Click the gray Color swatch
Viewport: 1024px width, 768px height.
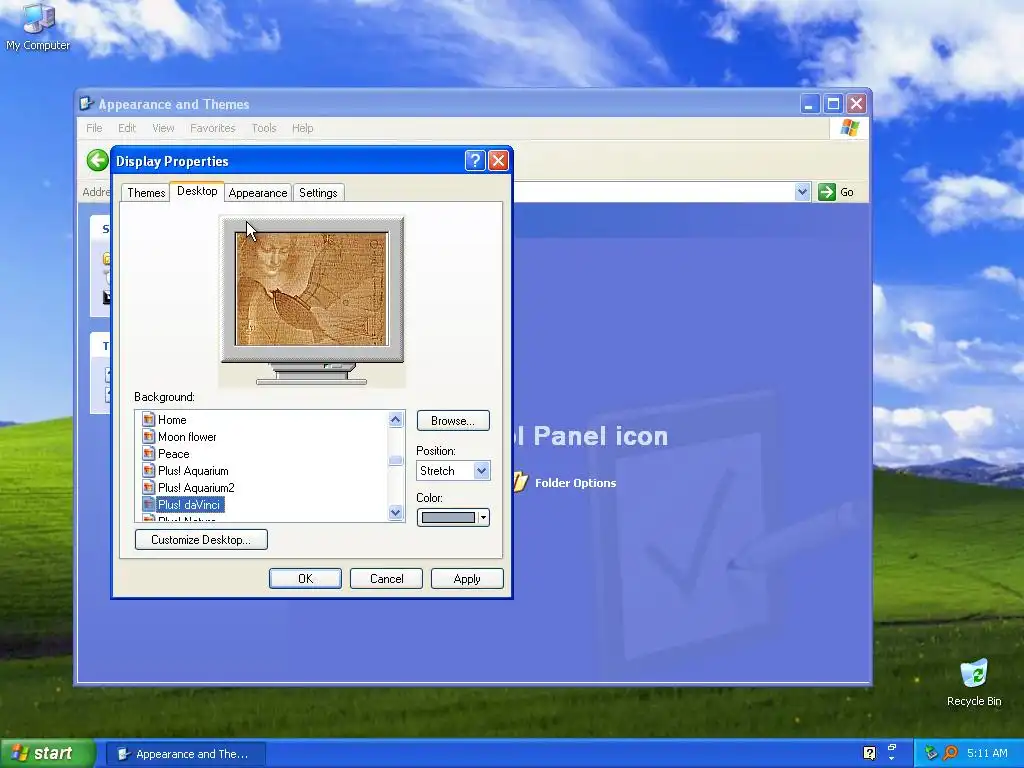click(x=448, y=518)
